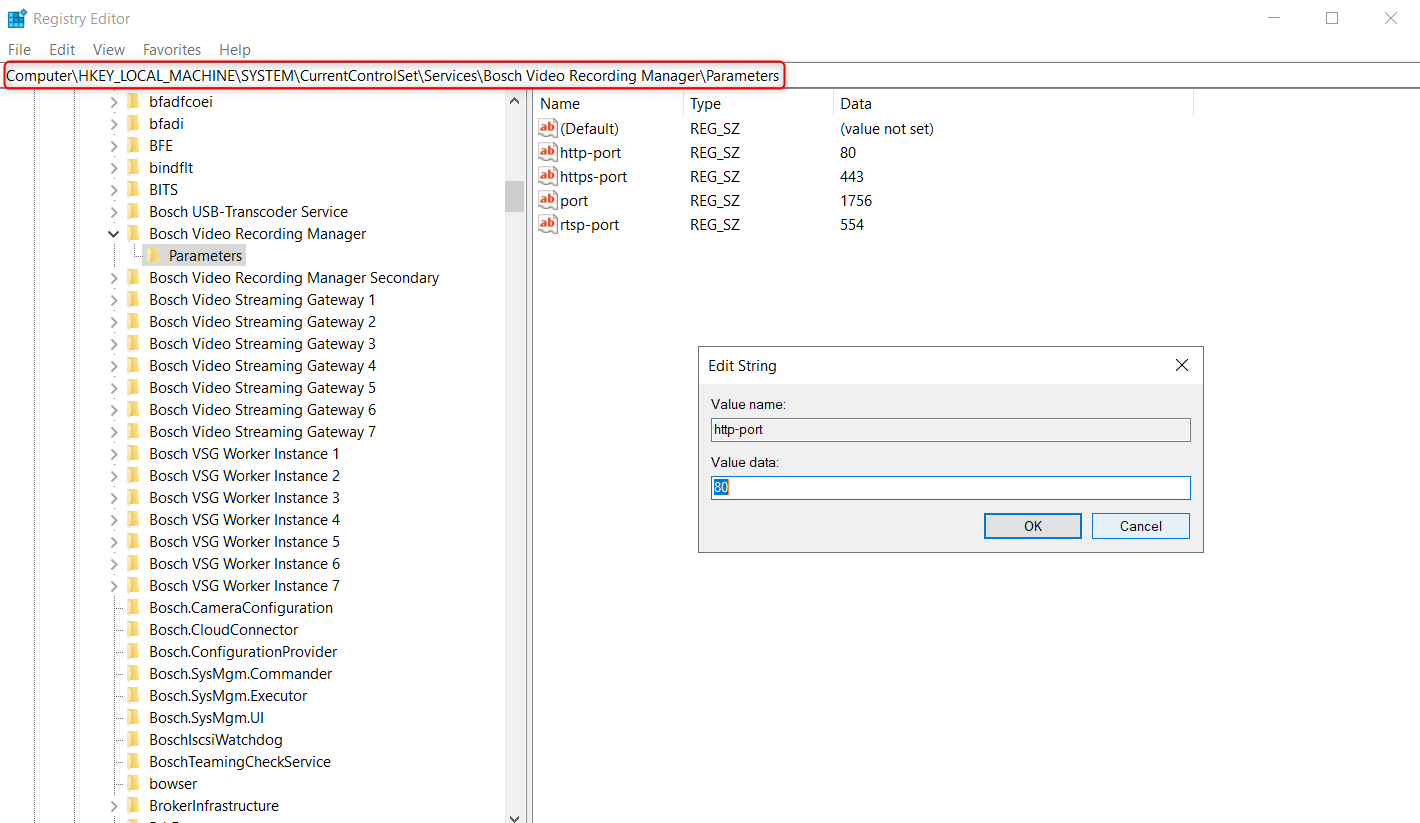Expand Bosch USB-Transcoder Service key
1420x823 pixels.
[113, 211]
